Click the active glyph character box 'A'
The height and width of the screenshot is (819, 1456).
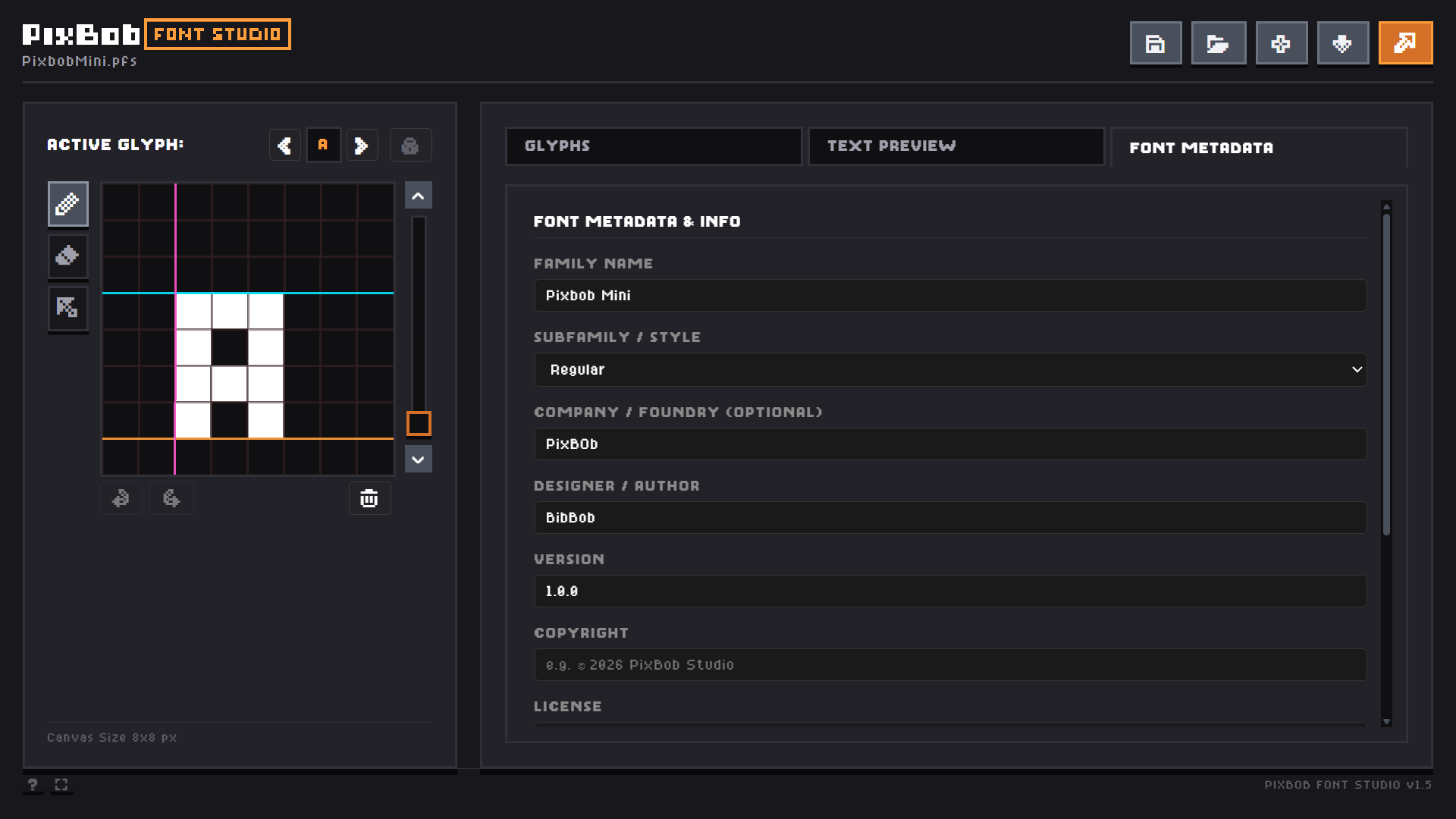324,145
